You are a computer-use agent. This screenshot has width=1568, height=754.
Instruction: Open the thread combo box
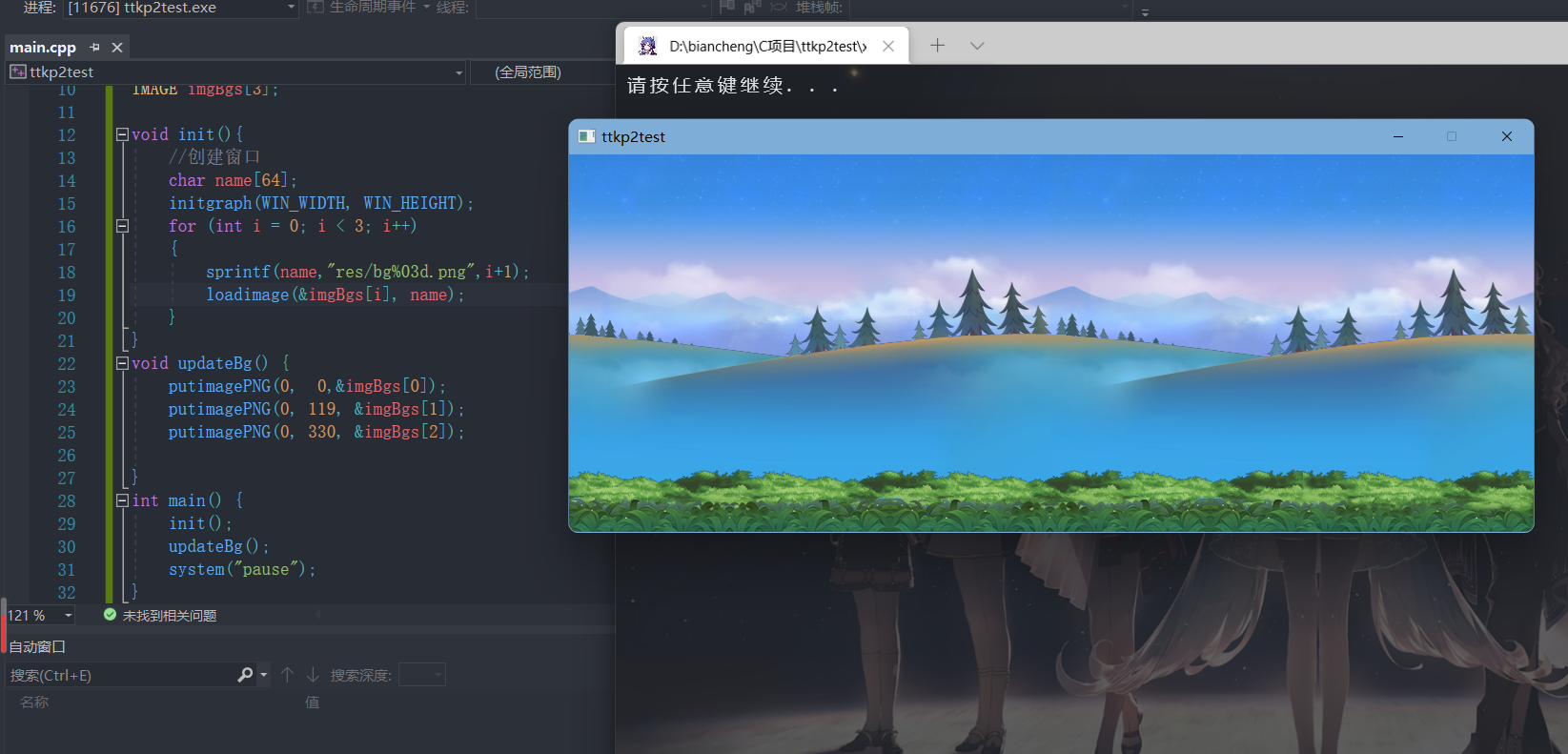click(593, 8)
